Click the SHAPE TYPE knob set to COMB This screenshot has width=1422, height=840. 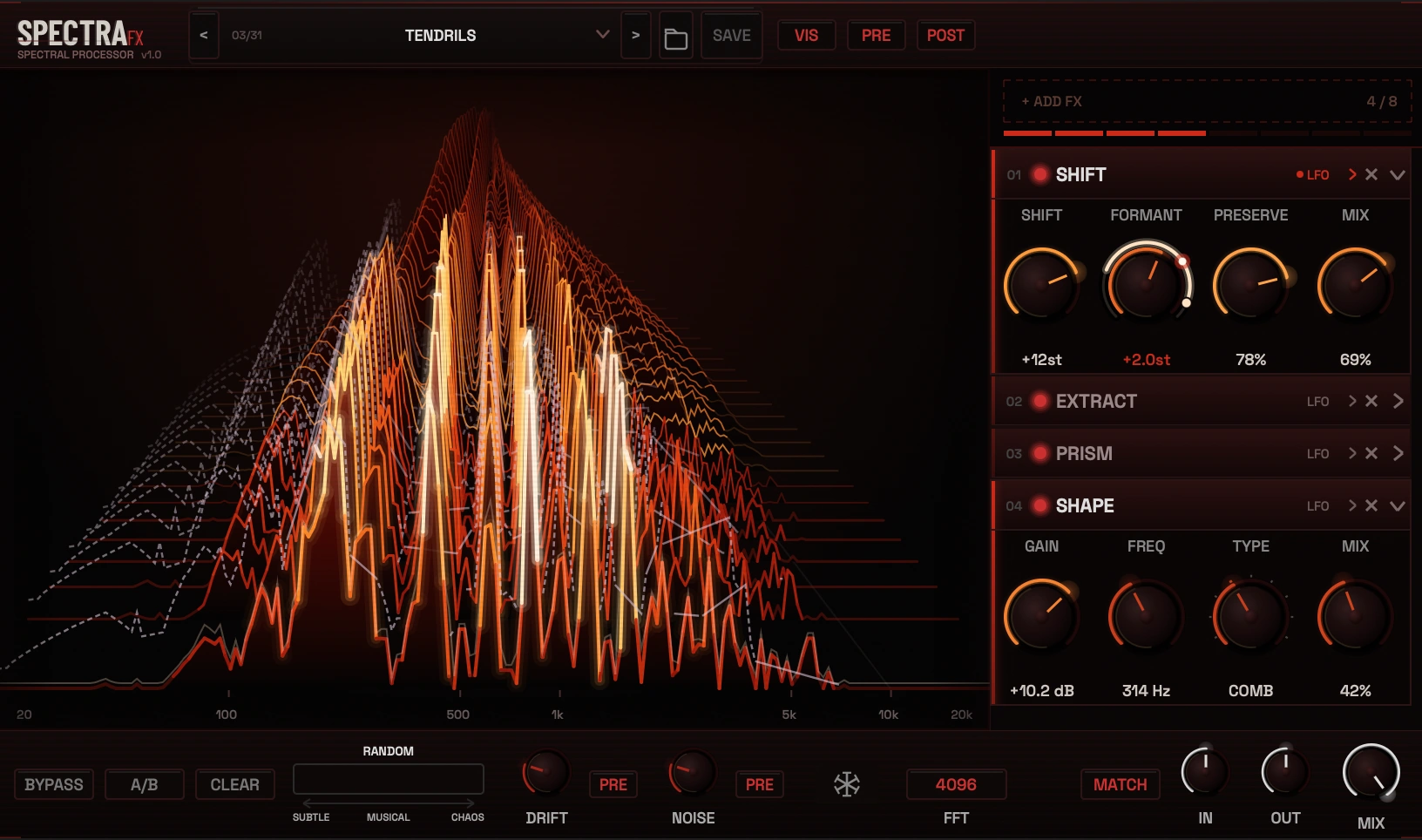(x=1251, y=615)
